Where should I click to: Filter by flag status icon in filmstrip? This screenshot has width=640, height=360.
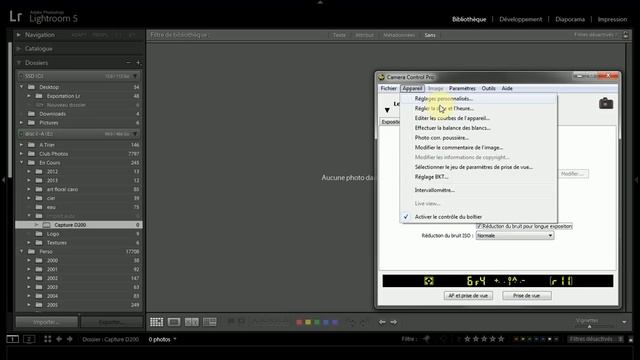coord(427,339)
